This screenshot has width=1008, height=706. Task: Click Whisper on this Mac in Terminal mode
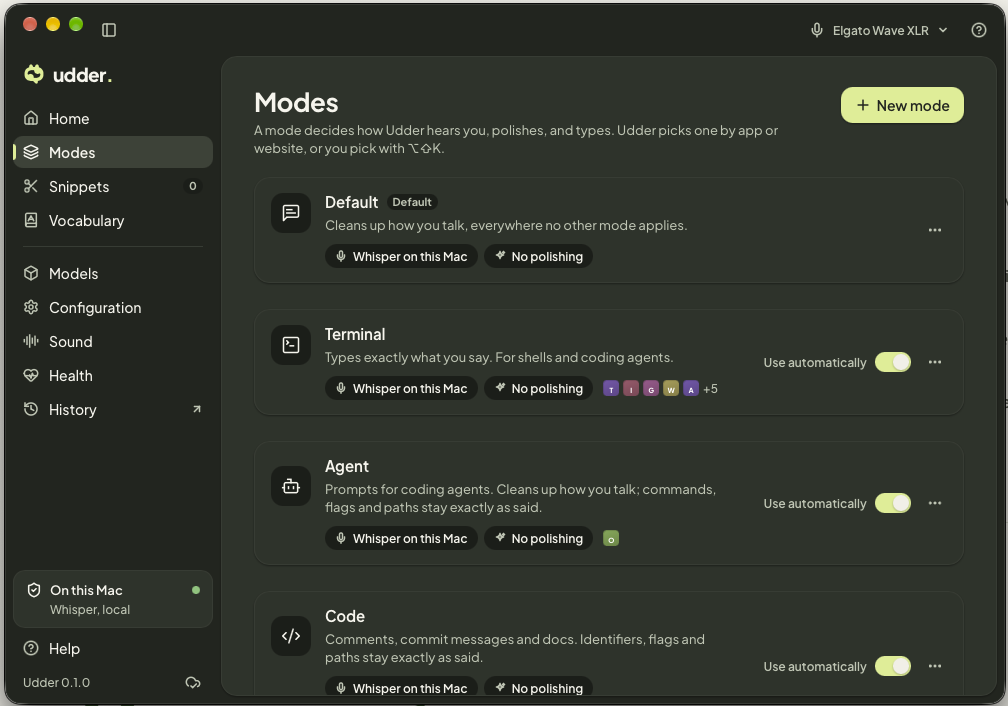tap(401, 388)
